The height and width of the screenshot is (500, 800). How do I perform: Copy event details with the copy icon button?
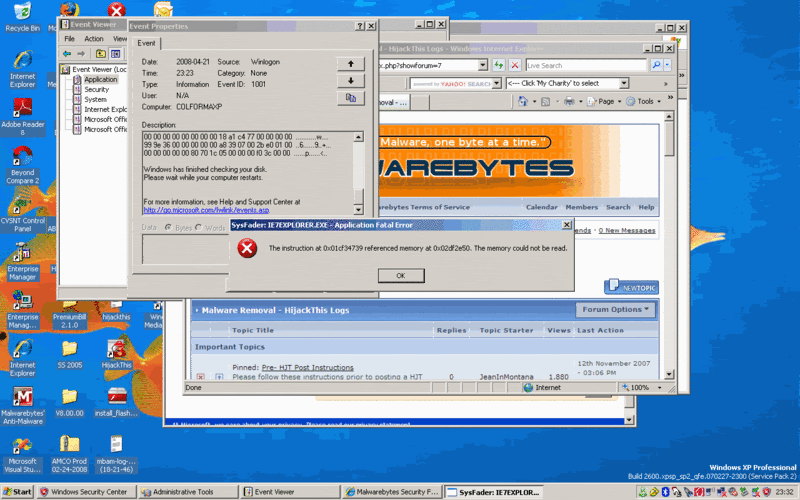(x=351, y=98)
